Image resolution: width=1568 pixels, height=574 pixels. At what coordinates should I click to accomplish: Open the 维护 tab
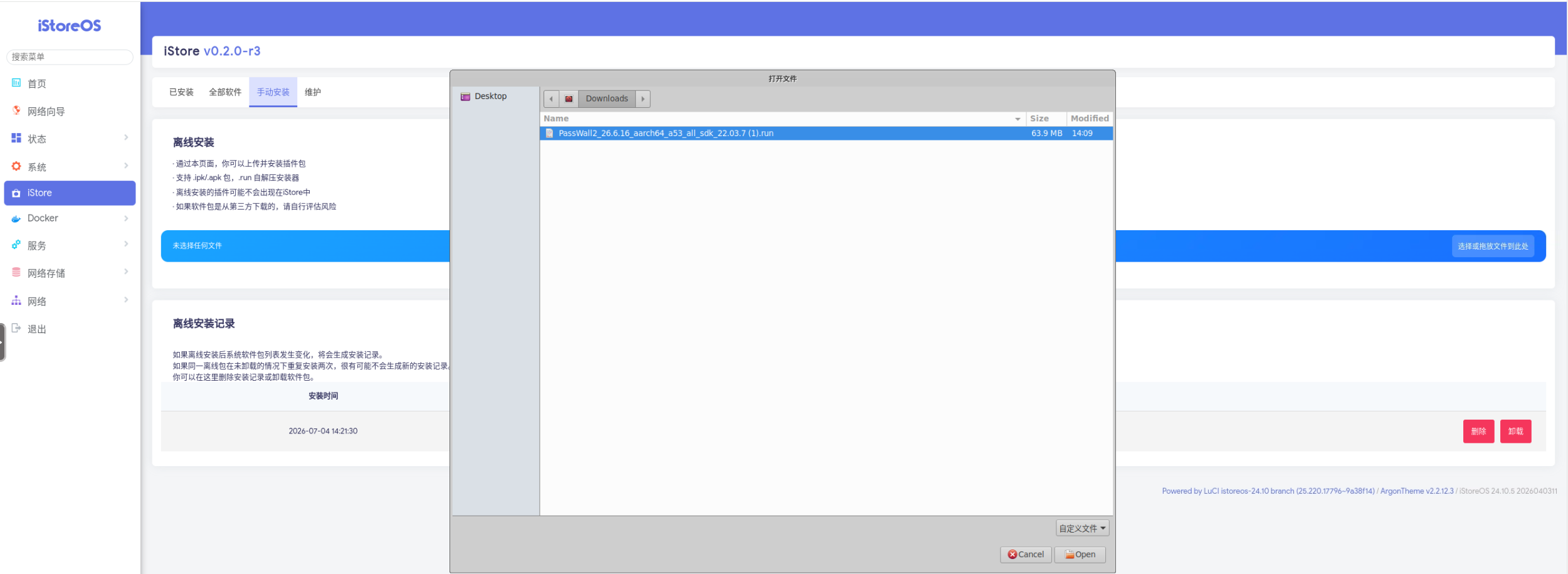pyautogui.click(x=313, y=92)
